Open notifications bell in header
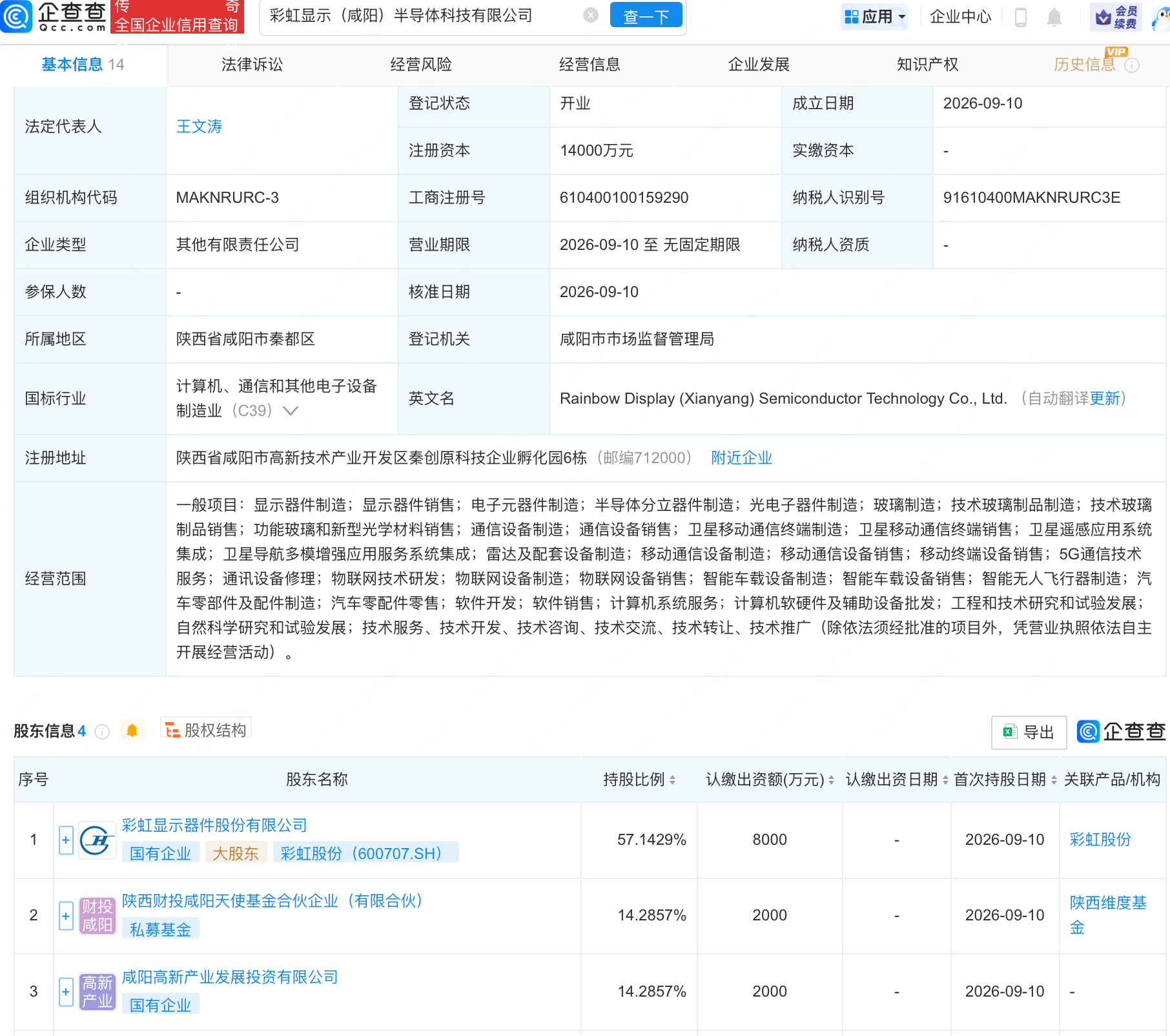The width and height of the screenshot is (1170, 1036). [1054, 17]
